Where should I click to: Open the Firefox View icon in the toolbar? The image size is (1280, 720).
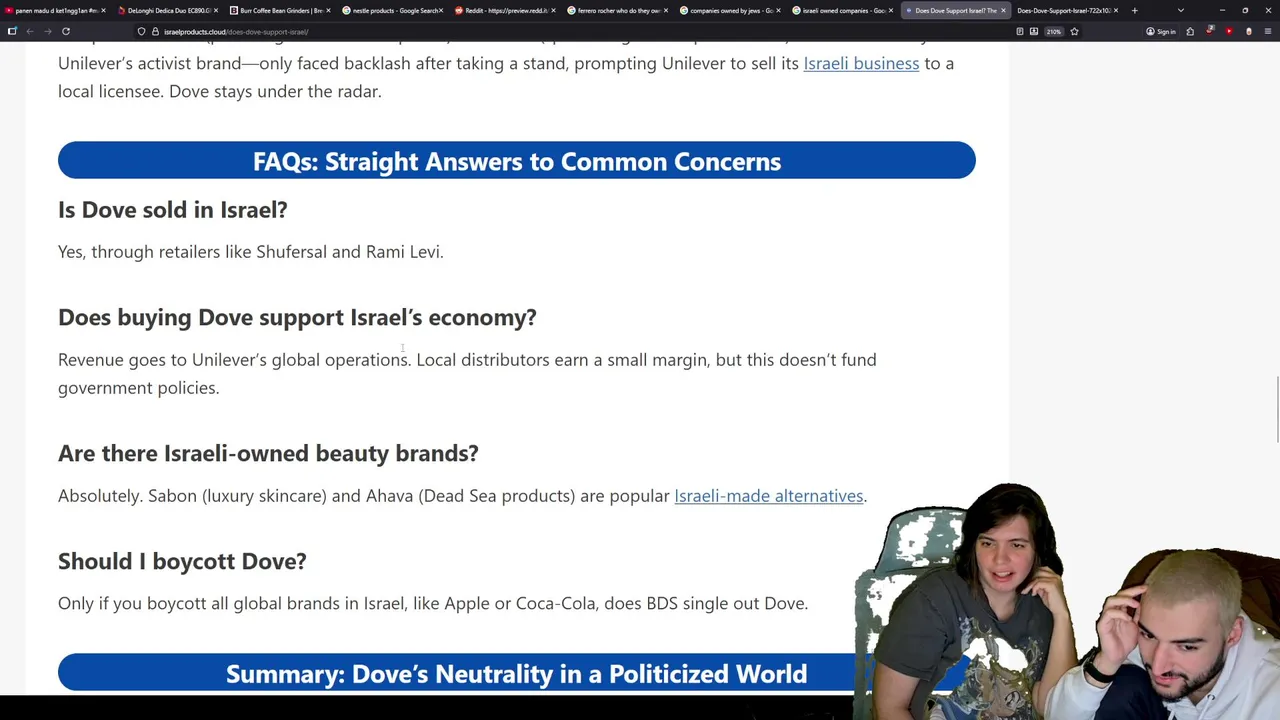click(12, 31)
